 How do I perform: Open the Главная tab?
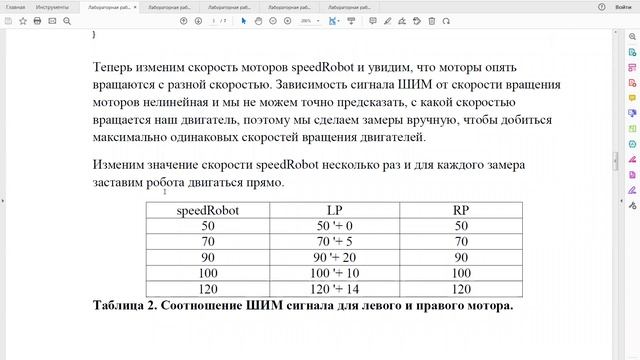16,7
